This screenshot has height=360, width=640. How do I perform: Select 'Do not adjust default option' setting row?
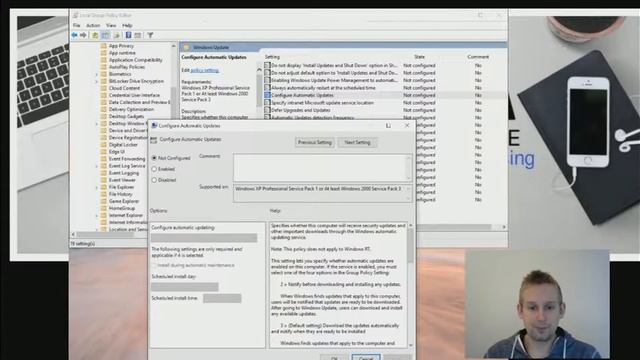(335, 73)
